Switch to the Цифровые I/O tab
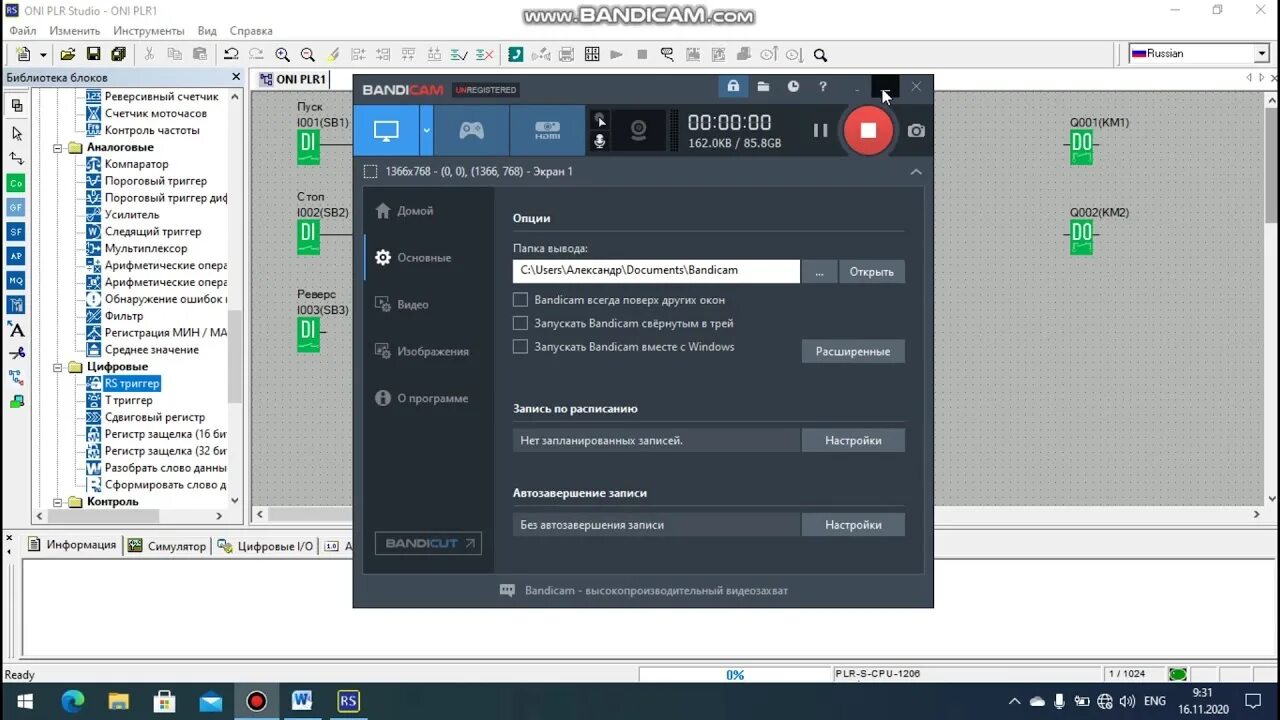This screenshot has height=720, width=1280. 265,546
